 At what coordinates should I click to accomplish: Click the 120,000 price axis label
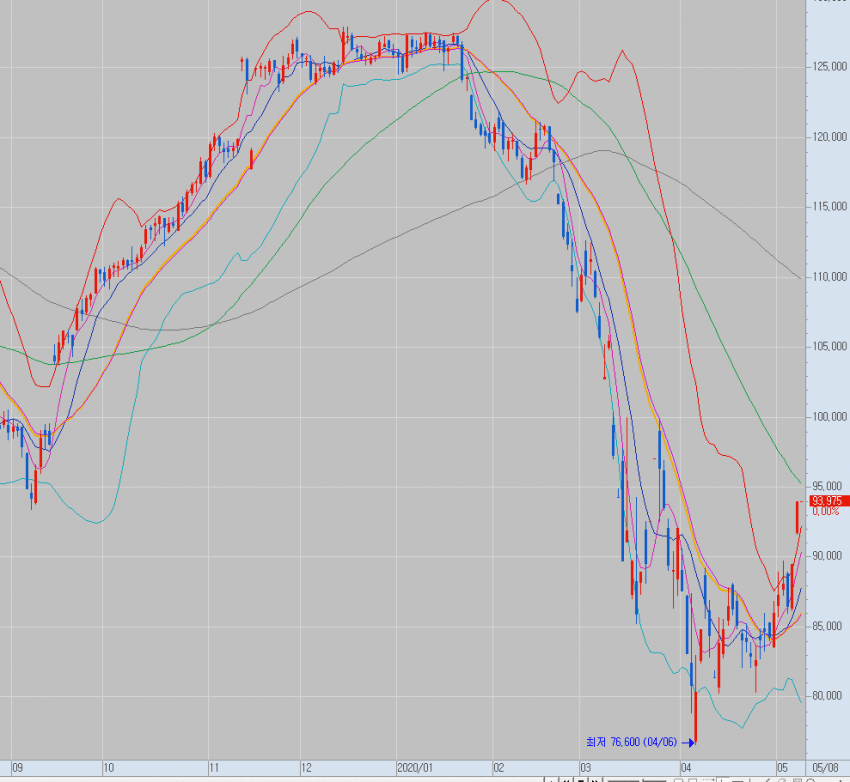point(829,137)
